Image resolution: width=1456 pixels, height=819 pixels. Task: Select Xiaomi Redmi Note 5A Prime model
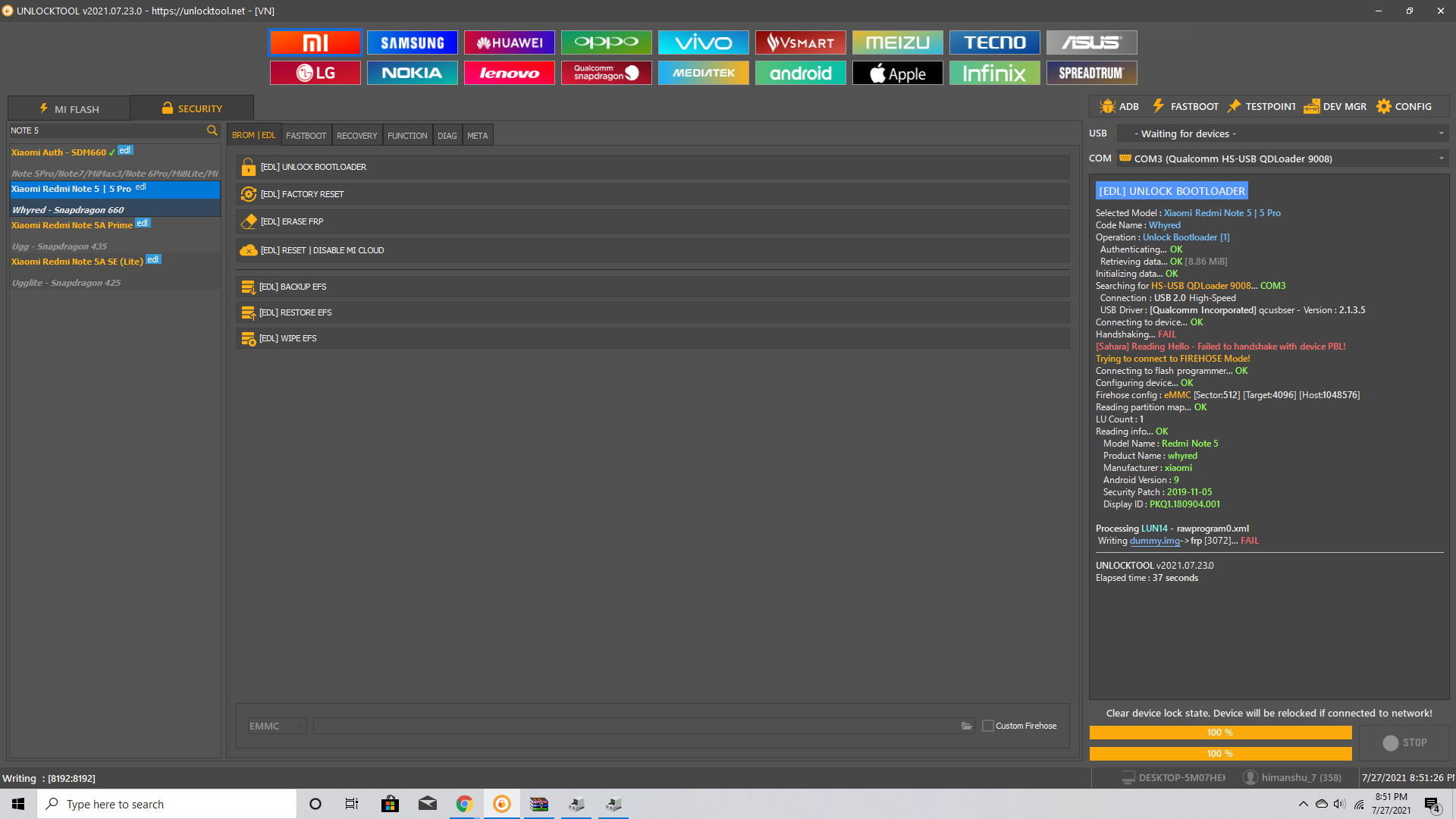tap(115, 234)
